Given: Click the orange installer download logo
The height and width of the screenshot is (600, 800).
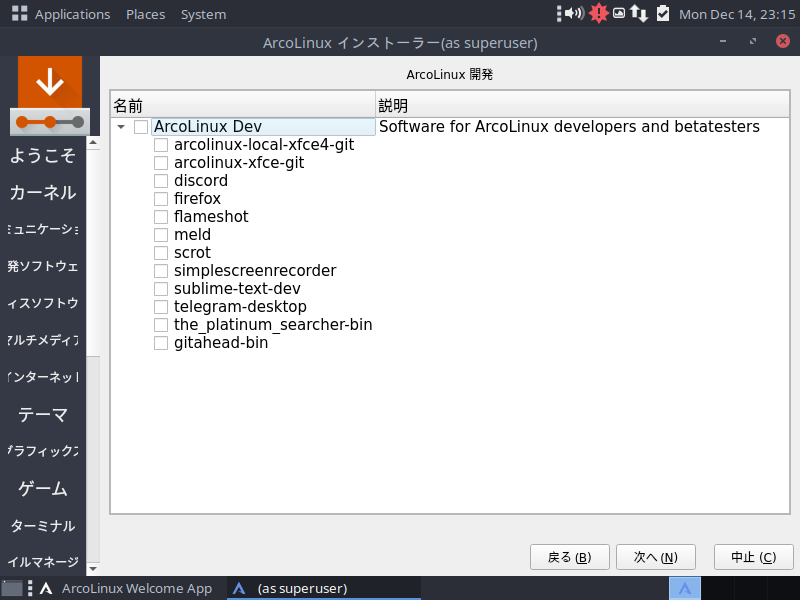Looking at the screenshot, I should tap(50, 95).
